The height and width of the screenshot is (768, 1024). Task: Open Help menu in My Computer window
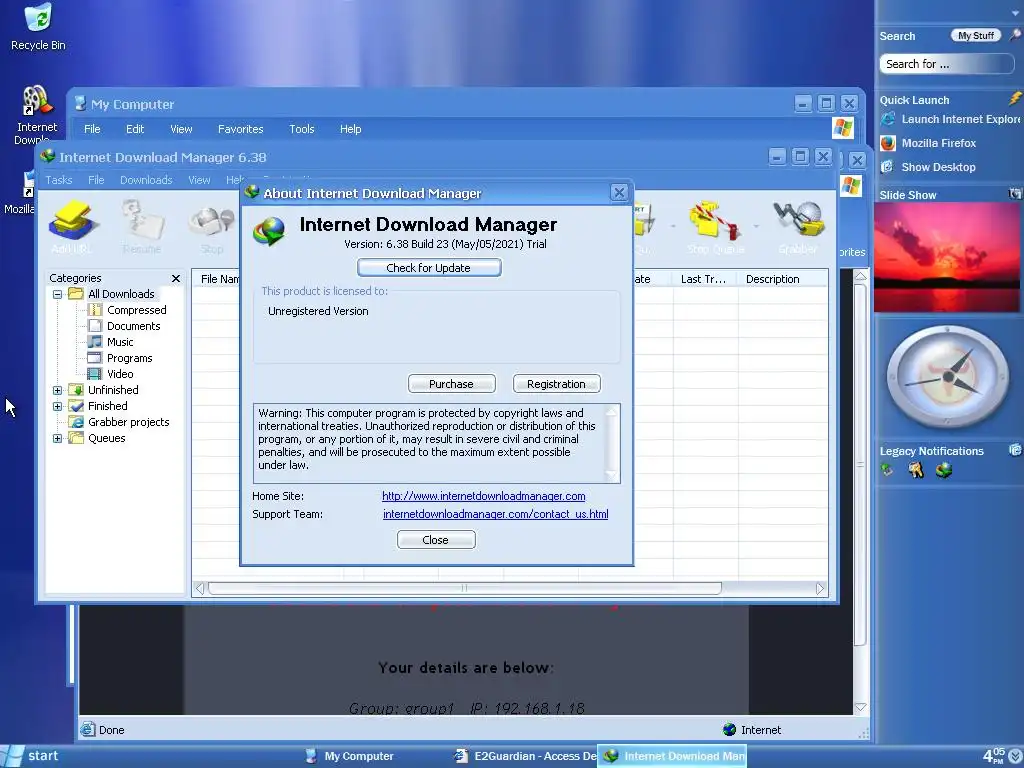point(350,129)
